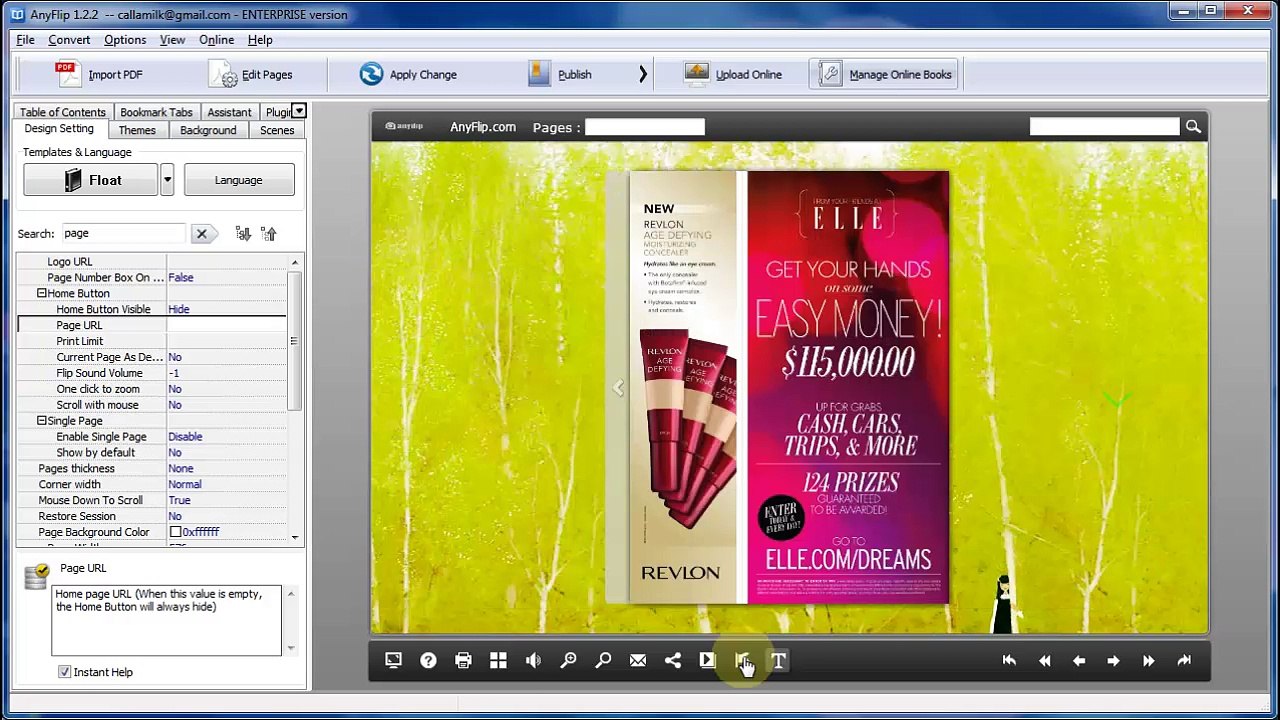Clear the search field with the X button

(x=201, y=234)
